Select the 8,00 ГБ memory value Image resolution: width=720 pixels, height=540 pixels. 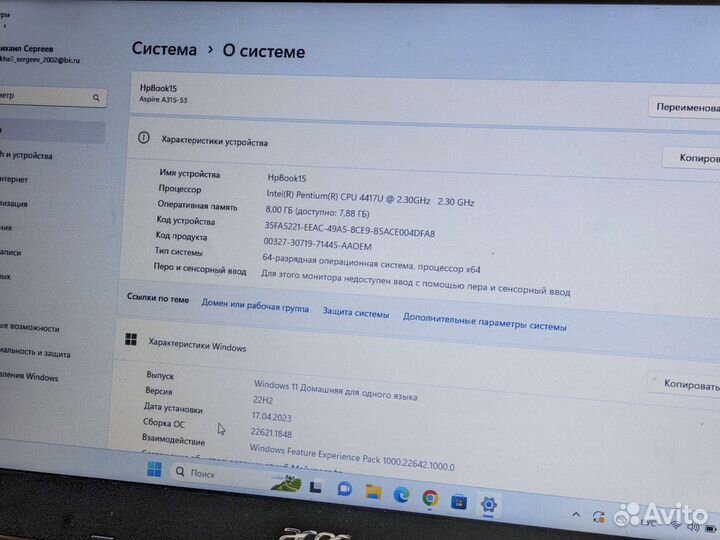317,211
